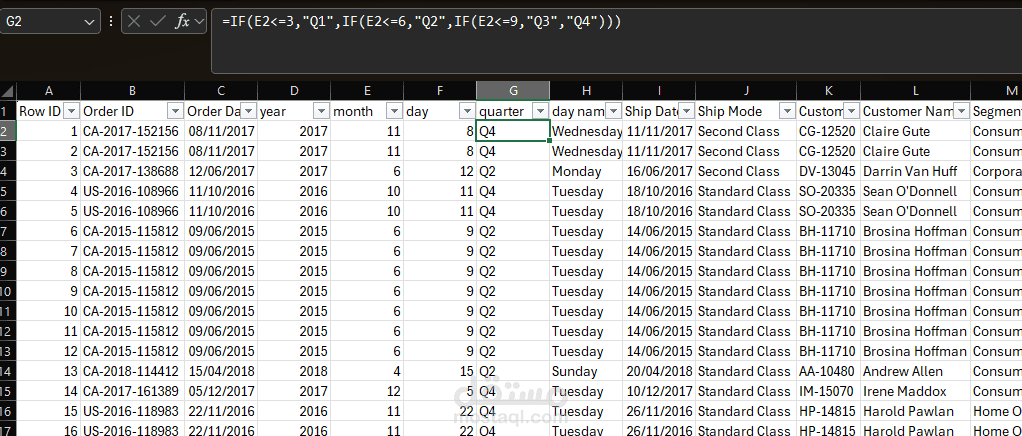
Task: Click the 'quarter' header cell
Action: pyautogui.click(x=513, y=111)
